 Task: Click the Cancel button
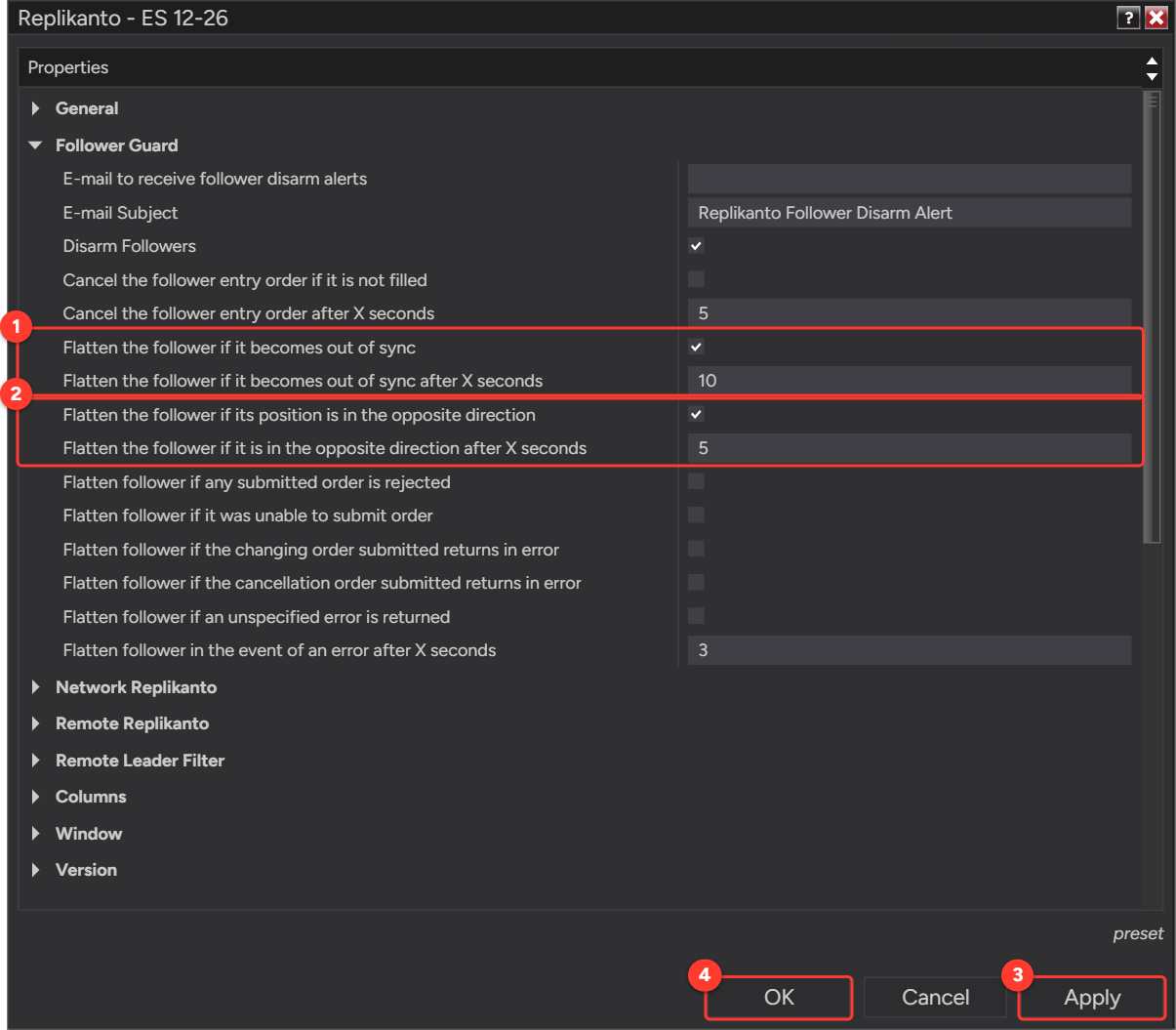pyautogui.click(x=935, y=998)
